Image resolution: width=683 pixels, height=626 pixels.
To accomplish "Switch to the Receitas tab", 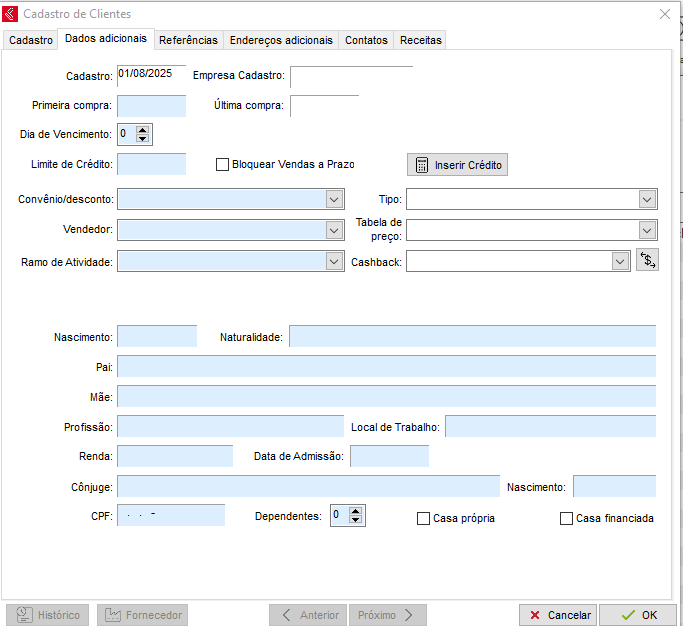I will pos(420,40).
